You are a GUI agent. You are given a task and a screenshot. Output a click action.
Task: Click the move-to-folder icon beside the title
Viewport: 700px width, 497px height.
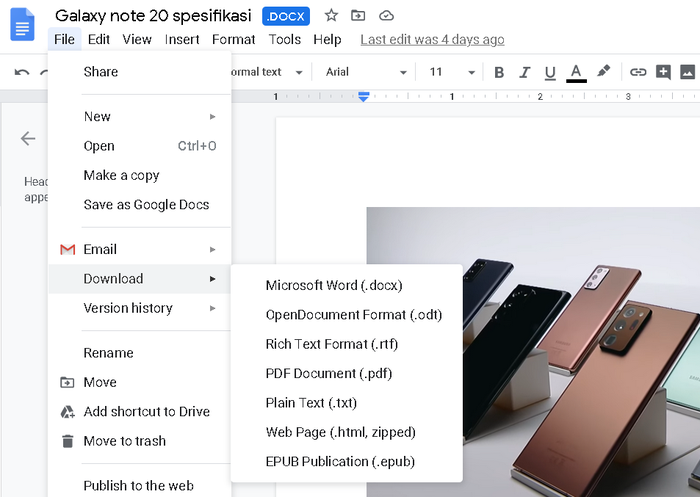coord(358,16)
